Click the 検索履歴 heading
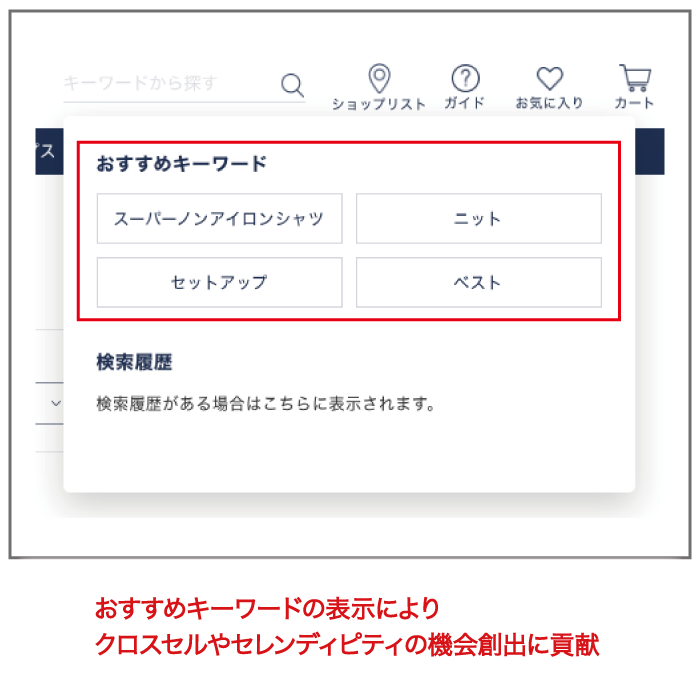Viewport: 700px width, 700px height. pos(134,362)
